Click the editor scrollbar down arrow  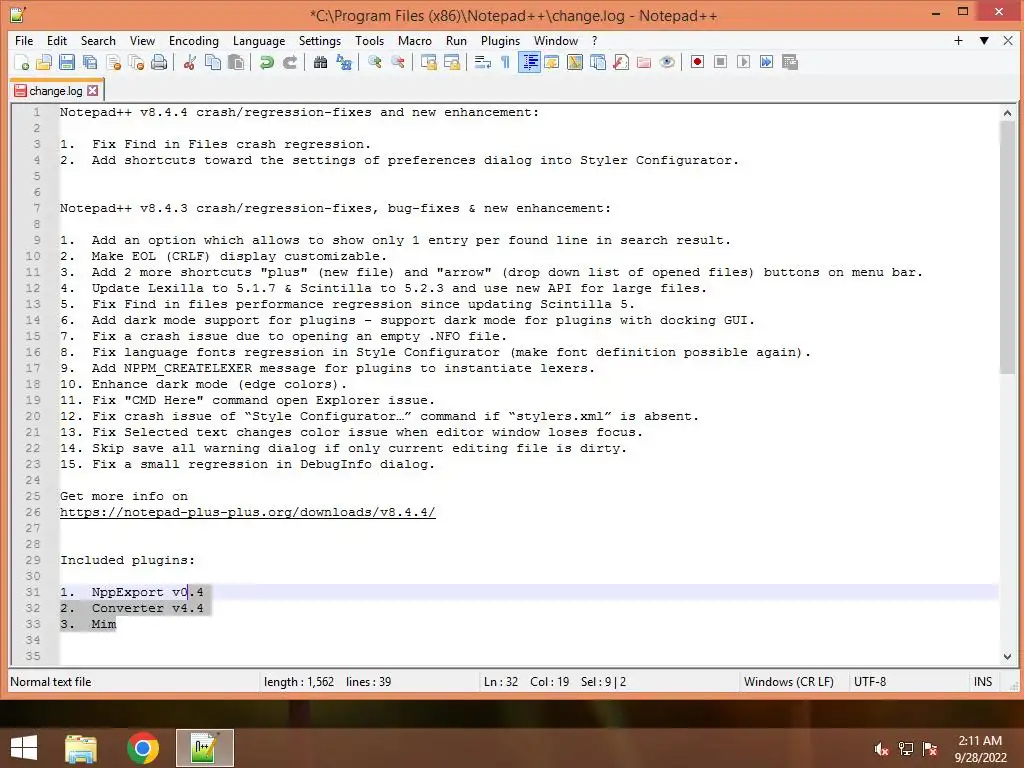coord(1007,656)
